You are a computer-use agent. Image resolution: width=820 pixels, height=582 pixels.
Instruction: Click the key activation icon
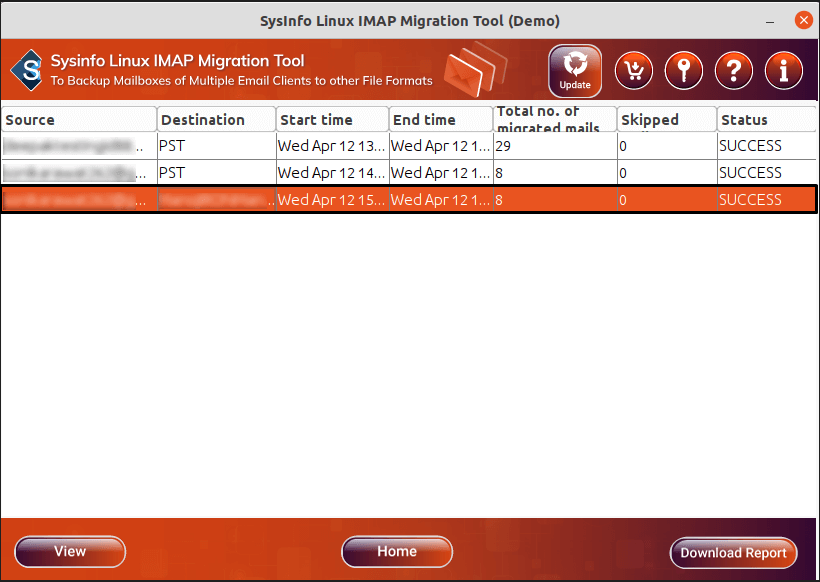tap(684, 71)
